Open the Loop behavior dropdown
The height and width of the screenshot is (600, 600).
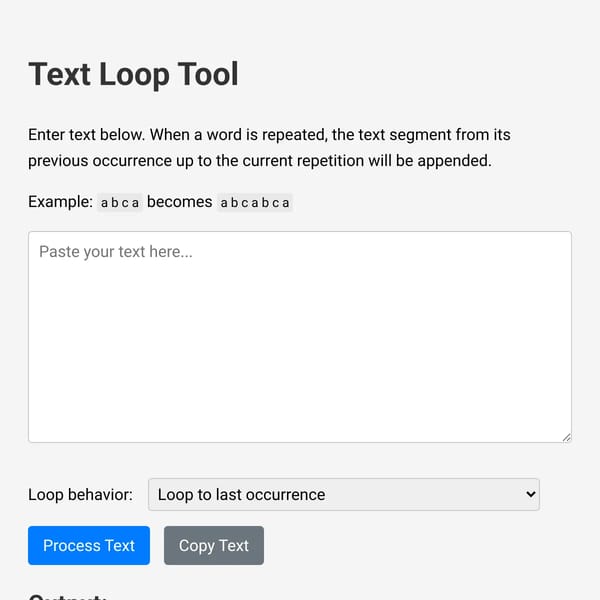coord(344,494)
